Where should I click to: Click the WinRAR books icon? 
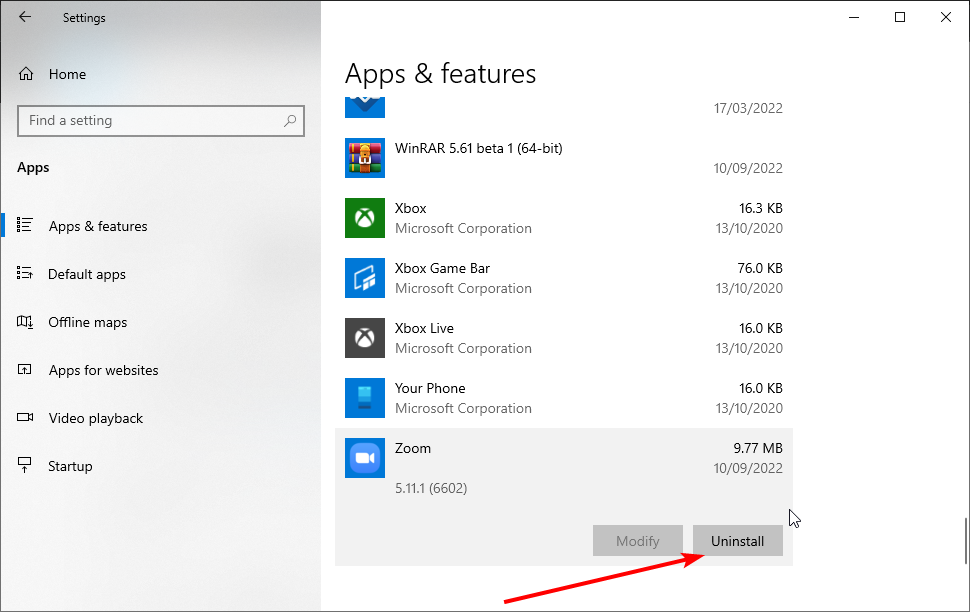tap(364, 158)
